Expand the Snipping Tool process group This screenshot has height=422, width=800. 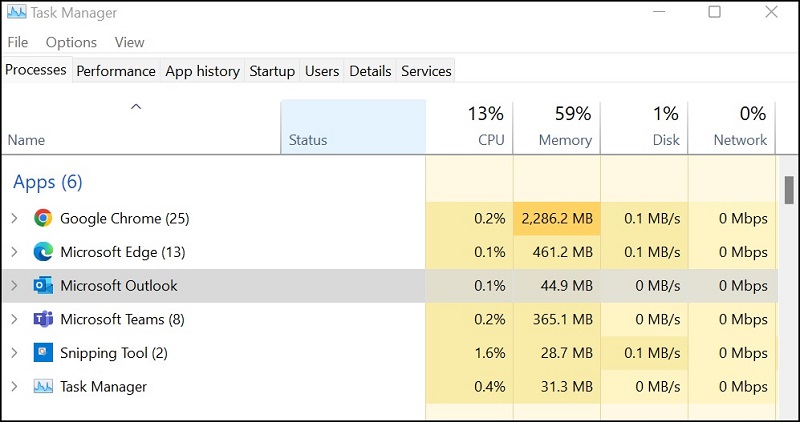tap(14, 353)
